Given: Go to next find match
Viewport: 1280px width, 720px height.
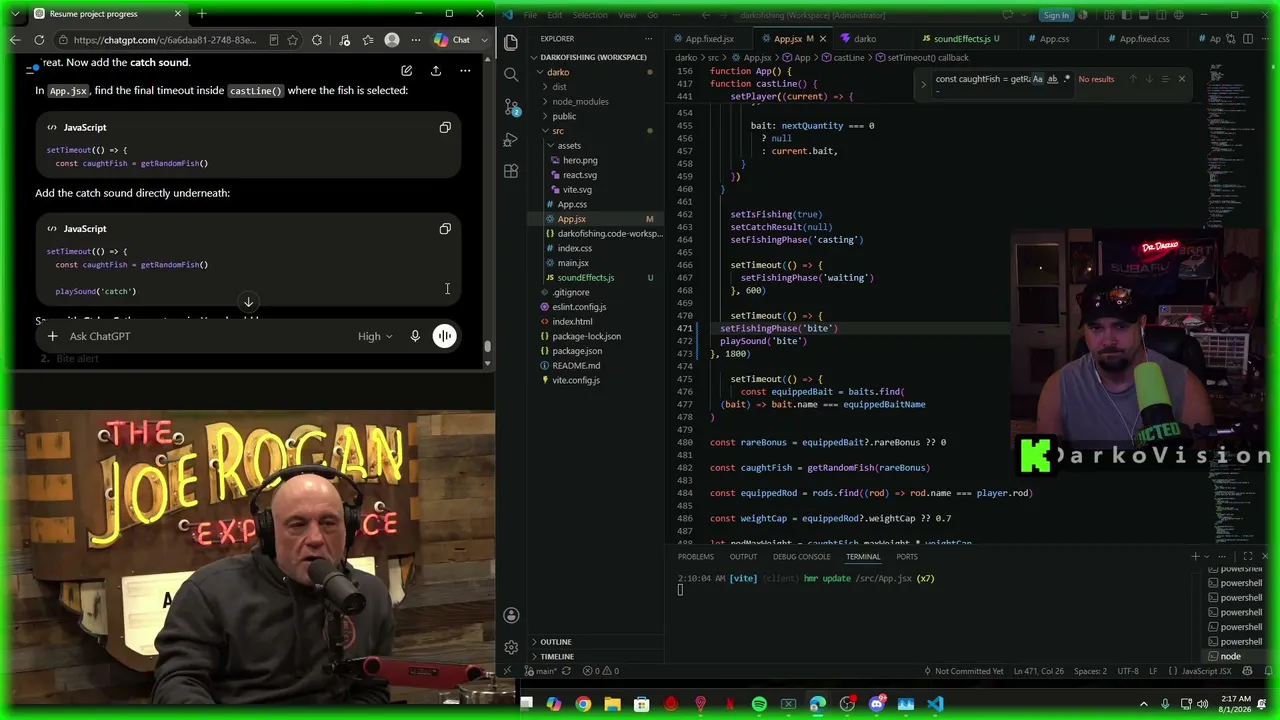Looking at the screenshot, I should tap(1149, 79).
